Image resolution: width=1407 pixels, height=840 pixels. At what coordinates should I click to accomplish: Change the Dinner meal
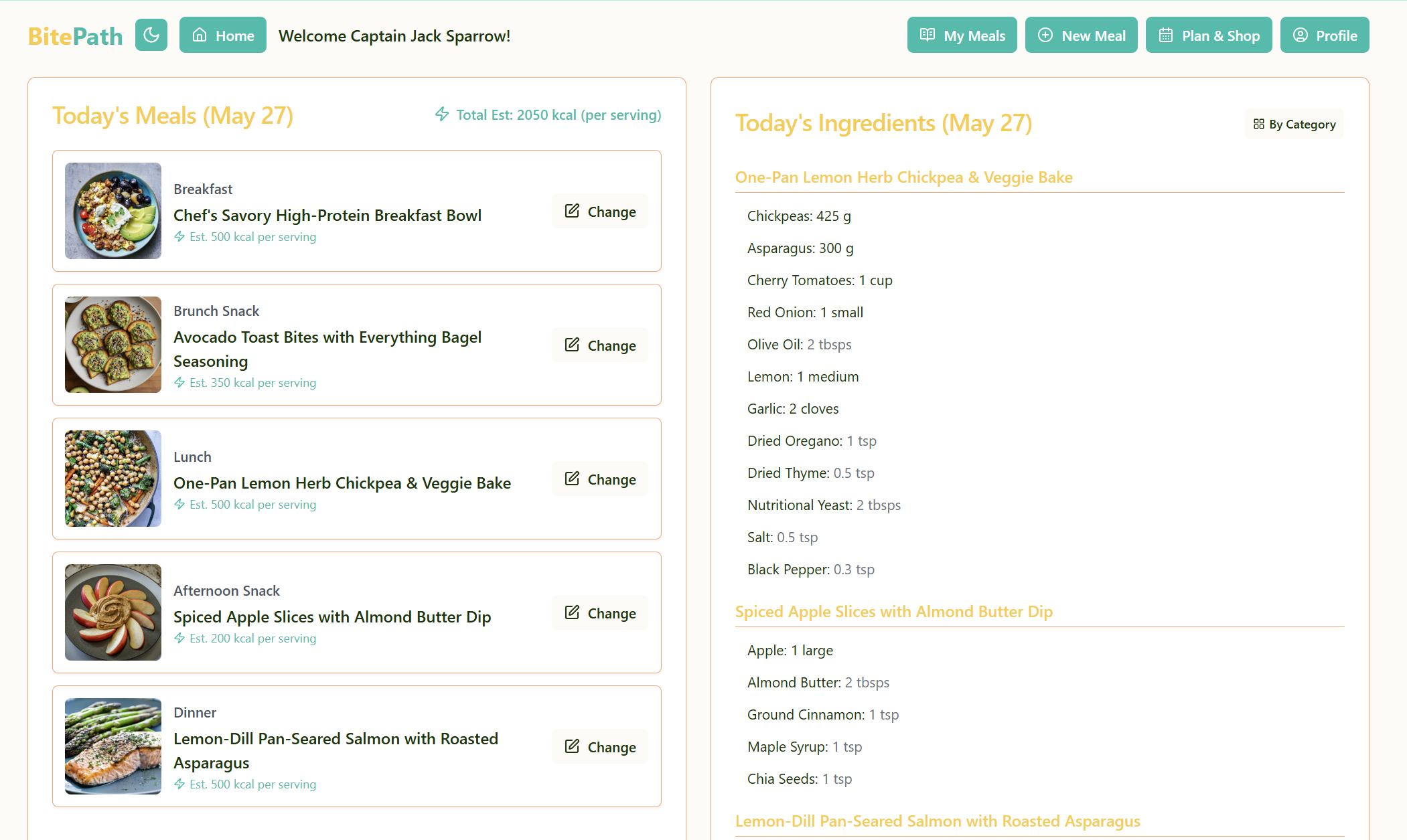click(599, 747)
